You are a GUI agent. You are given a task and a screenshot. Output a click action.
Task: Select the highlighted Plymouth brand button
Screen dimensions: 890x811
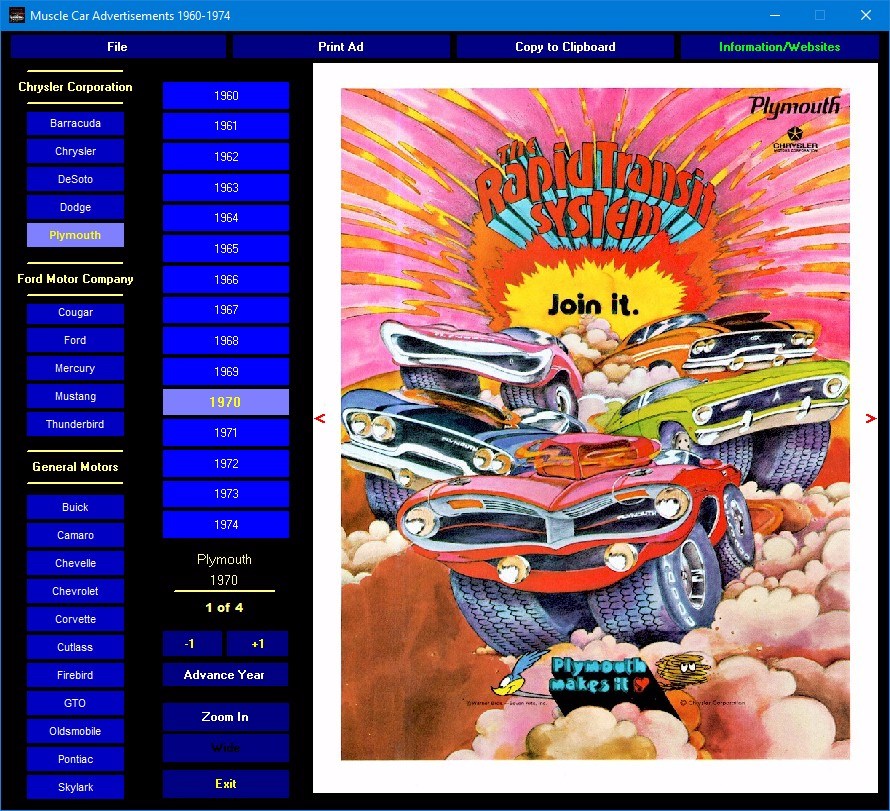click(x=75, y=235)
